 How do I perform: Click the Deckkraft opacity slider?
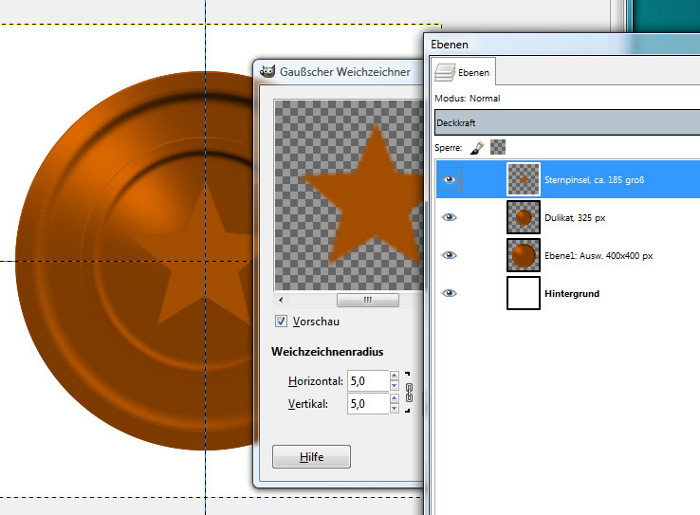tap(567, 122)
